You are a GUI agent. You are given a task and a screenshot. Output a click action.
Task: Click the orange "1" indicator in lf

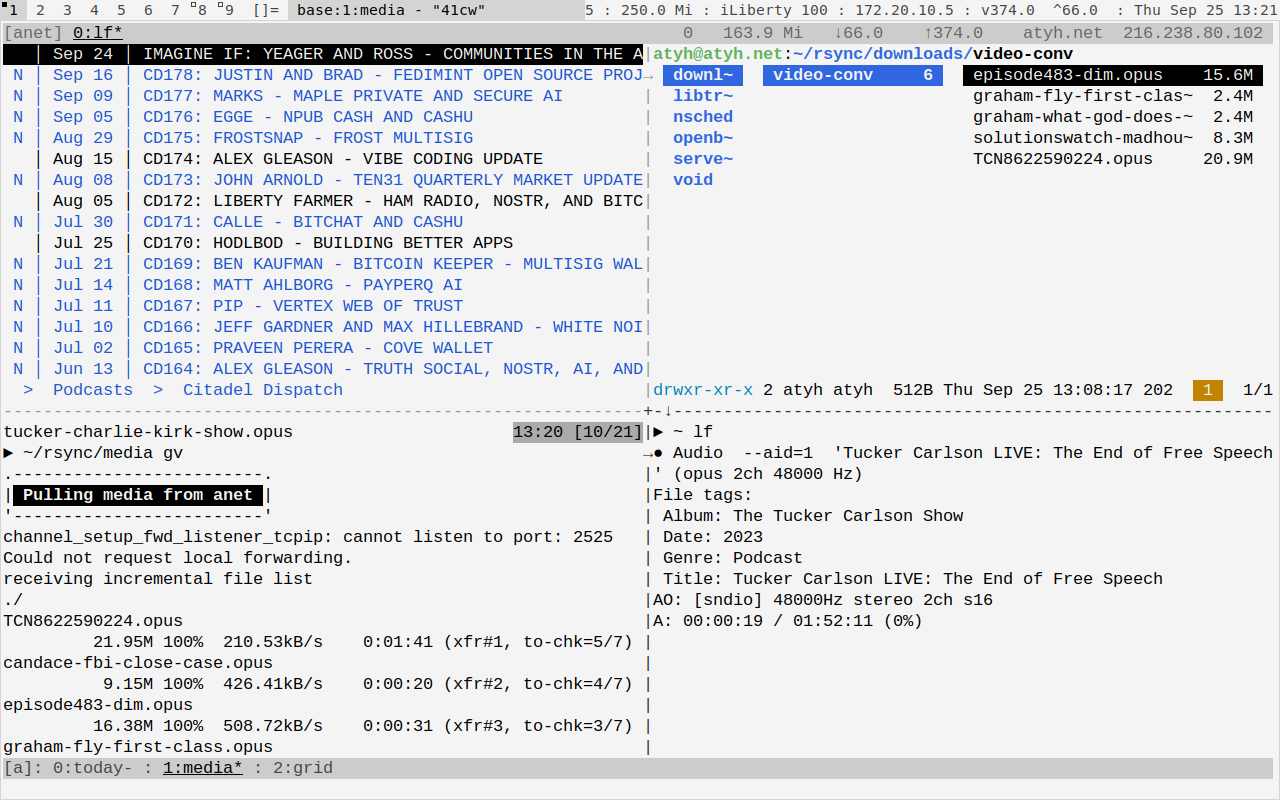click(x=1207, y=390)
